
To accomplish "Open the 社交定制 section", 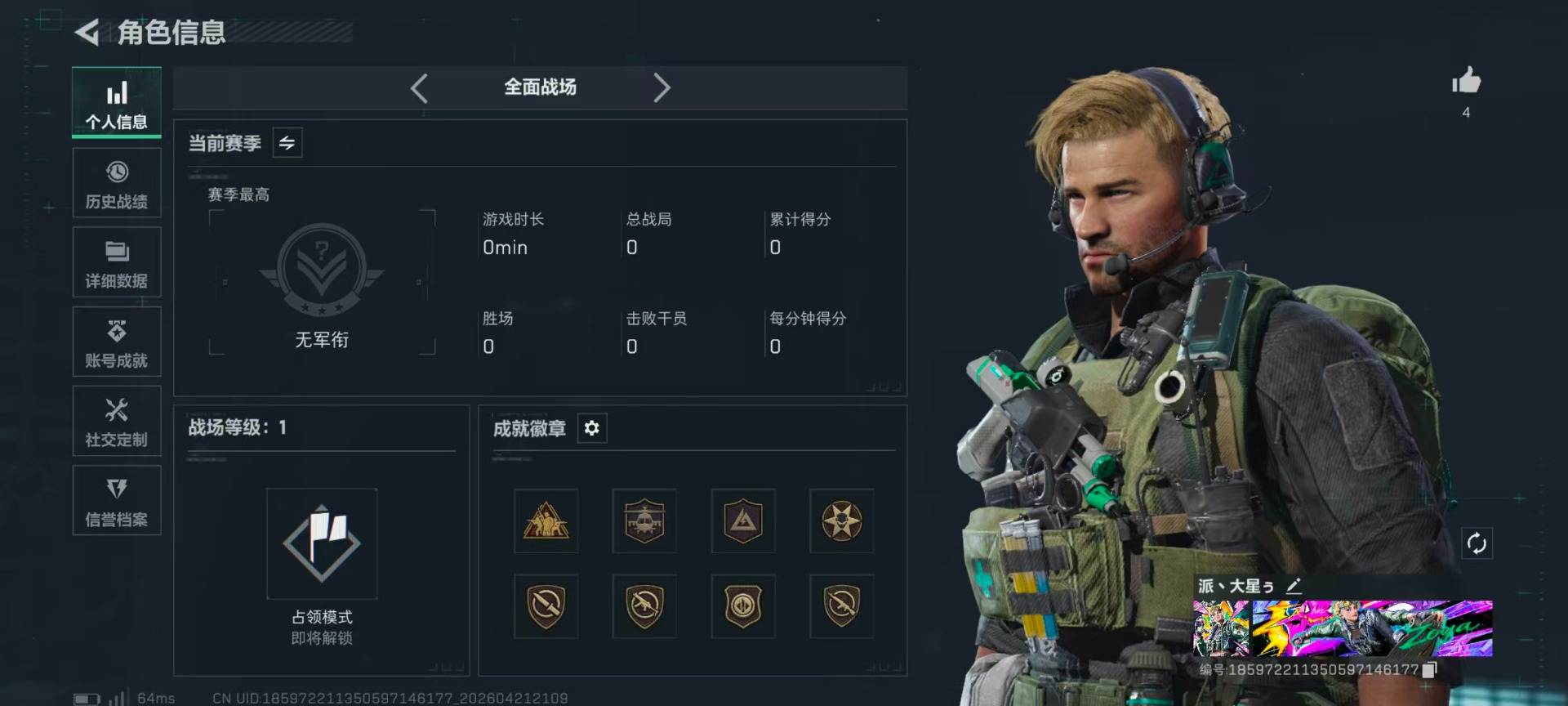I will coord(117,421).
